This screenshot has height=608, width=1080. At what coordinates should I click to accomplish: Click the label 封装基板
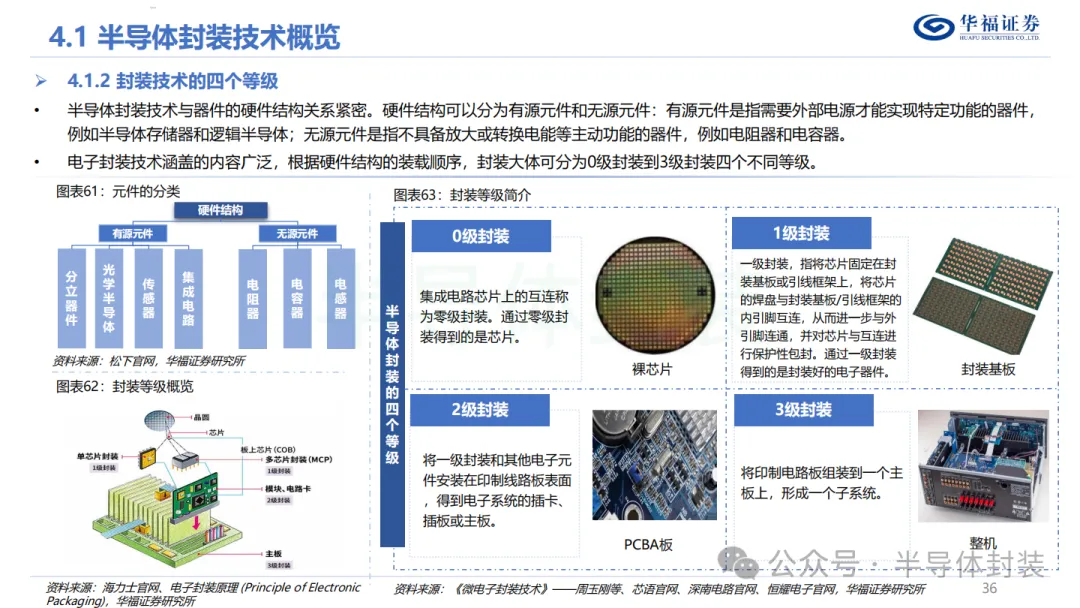pyautogui.click(x=988, y=369)
